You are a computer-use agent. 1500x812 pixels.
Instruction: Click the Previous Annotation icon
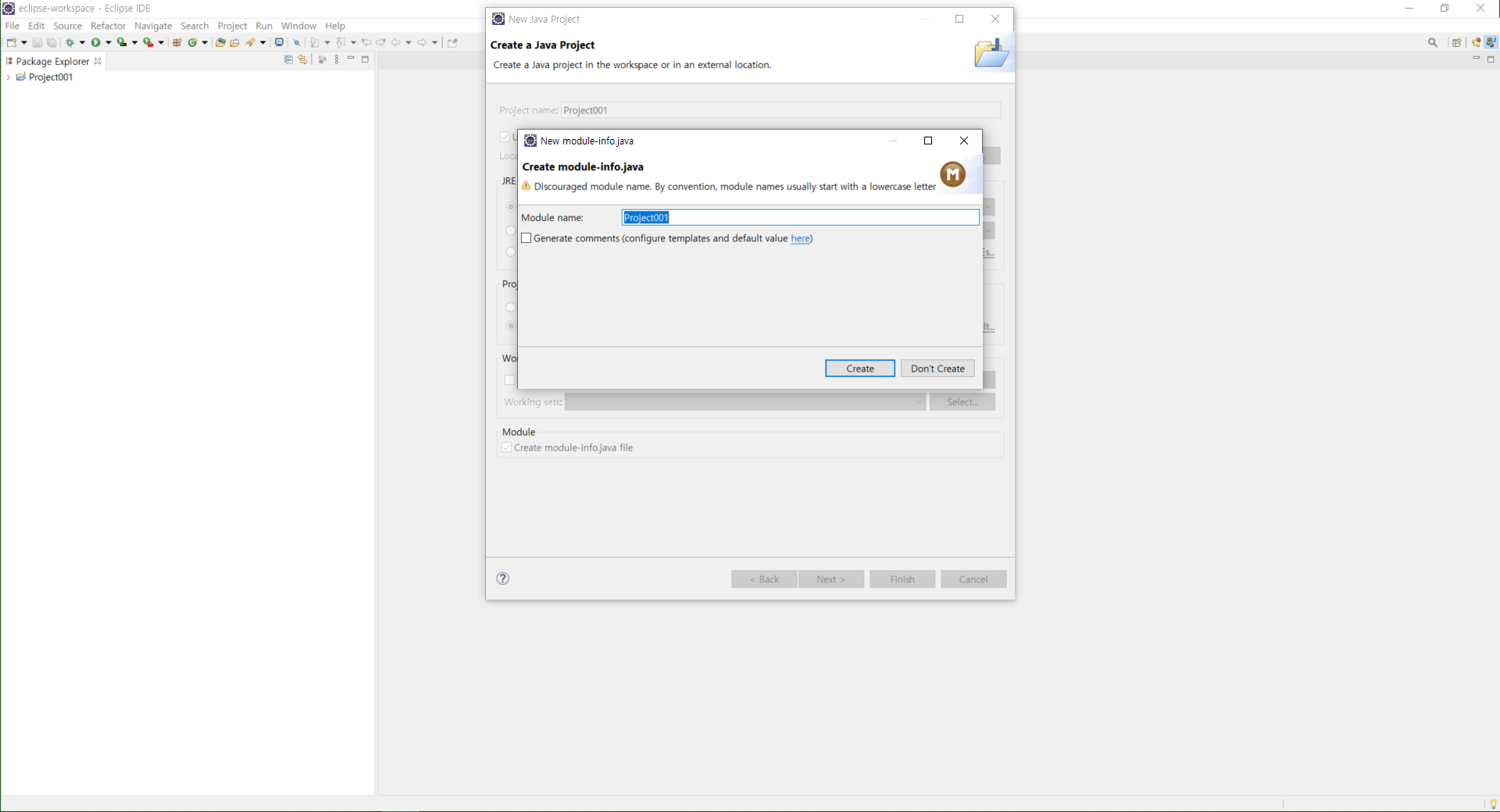tap(341, 42)
